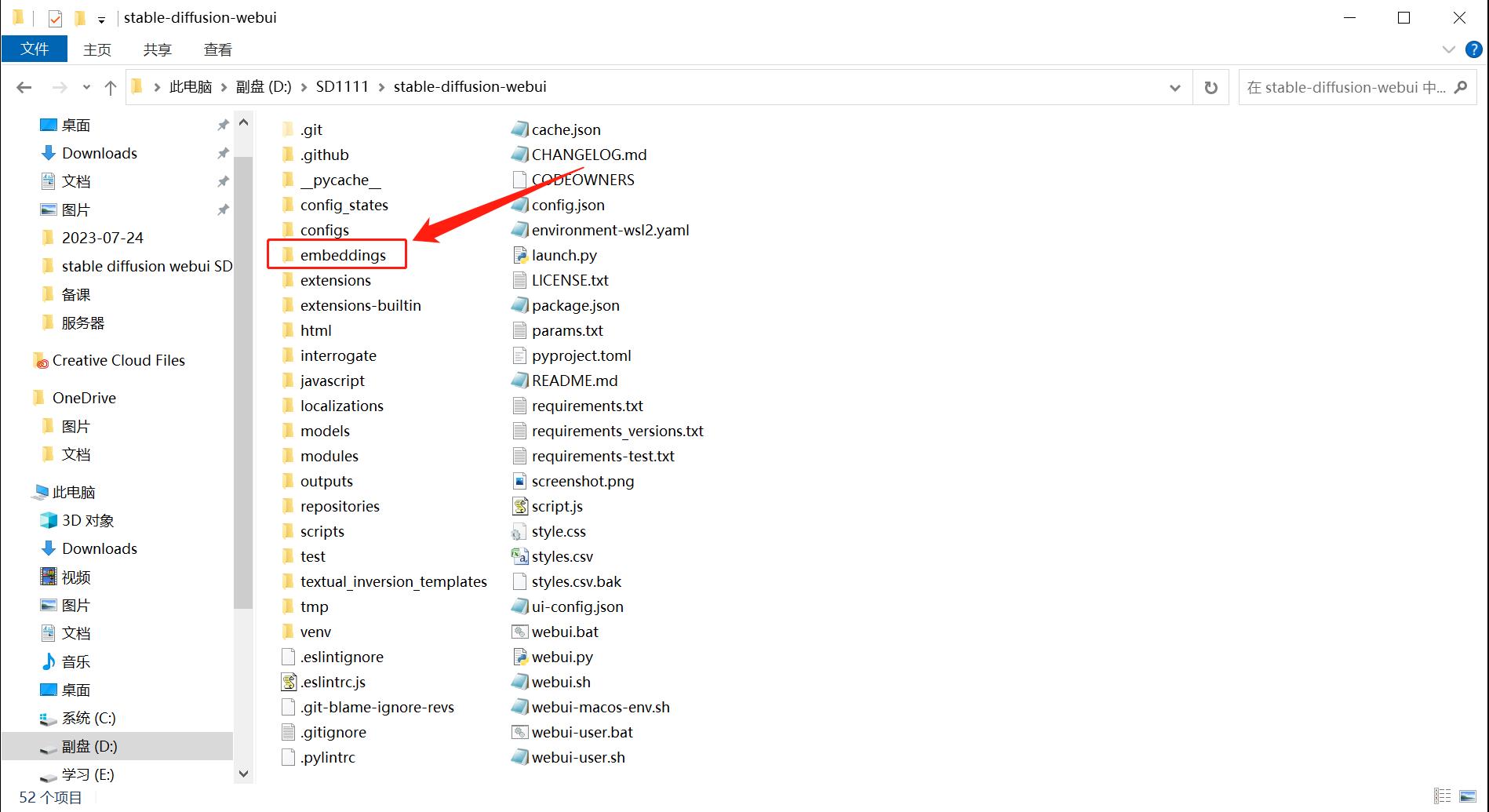The width and height of the screenshot is (1489, 812).
Task: Expand the chevron after SD1111 in path
Action: click(382, 87)
